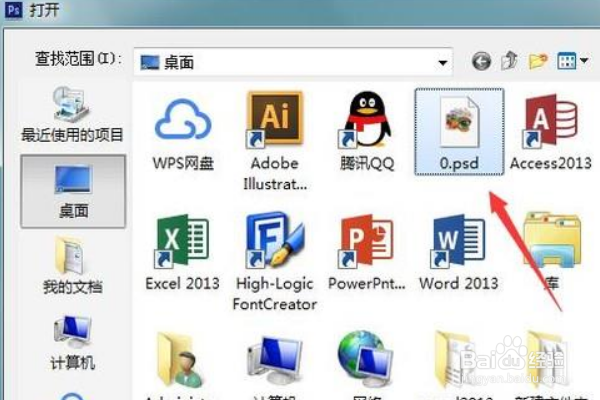Click the Back navigation button
This screenshot has height=400, width=600.
tap(481, 60)
